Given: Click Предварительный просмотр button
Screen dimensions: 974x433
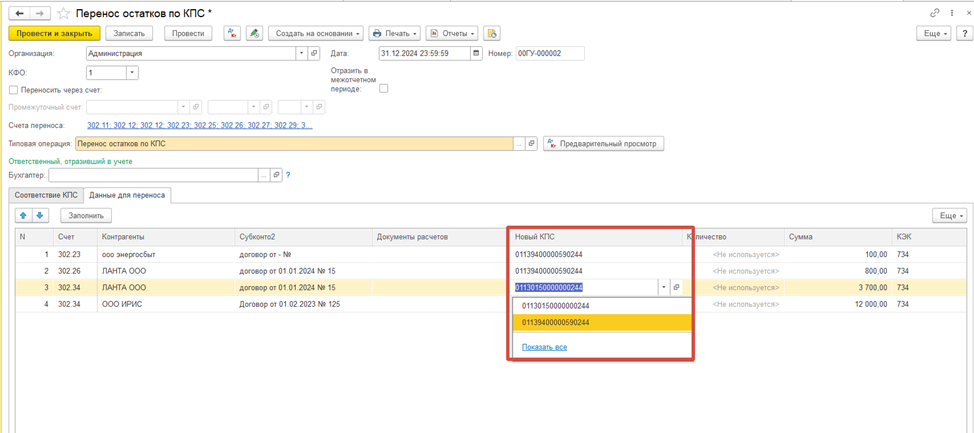Looking at the screenshot, I should 603,144.
